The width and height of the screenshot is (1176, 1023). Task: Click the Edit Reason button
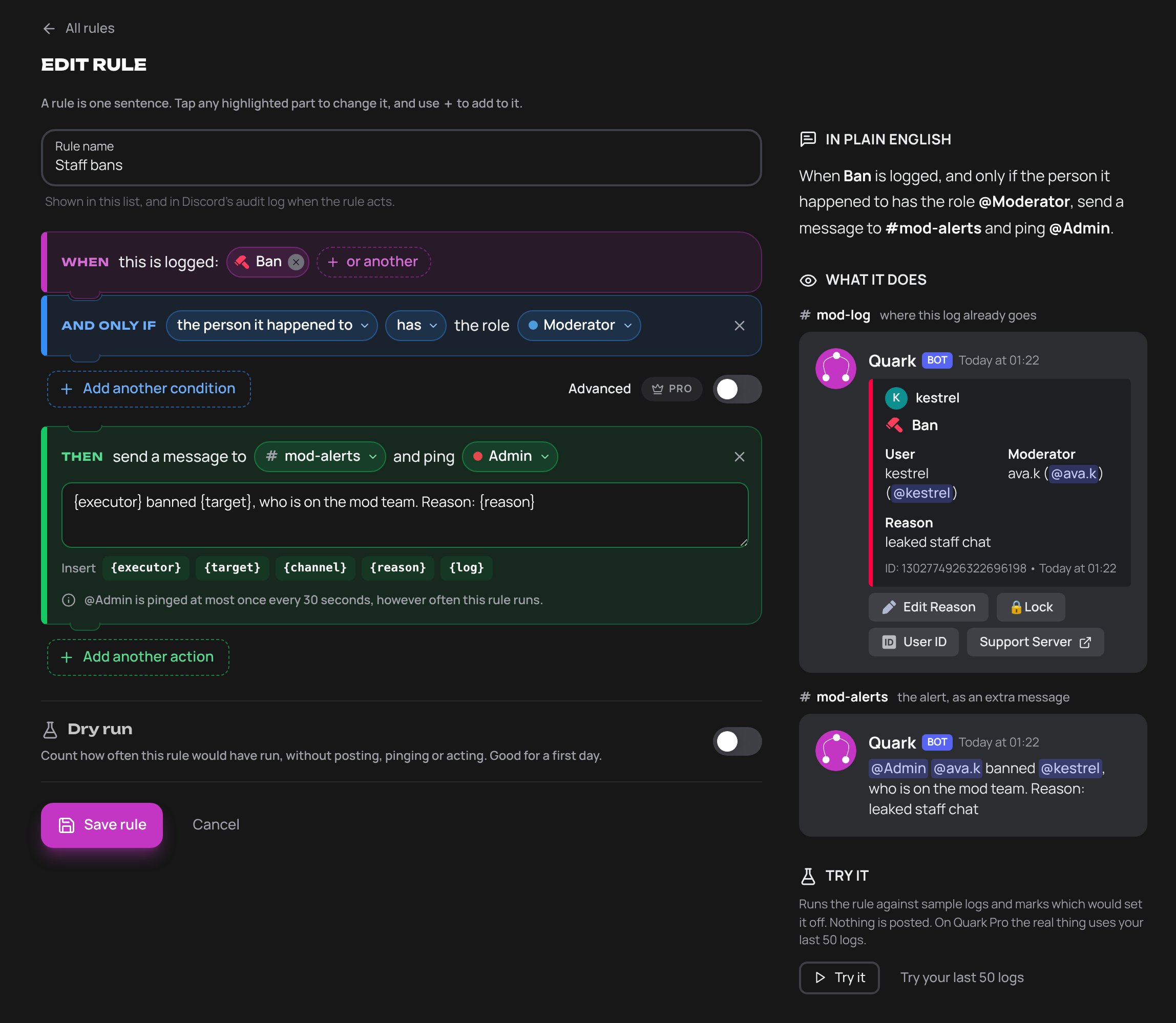pos(928,607)
